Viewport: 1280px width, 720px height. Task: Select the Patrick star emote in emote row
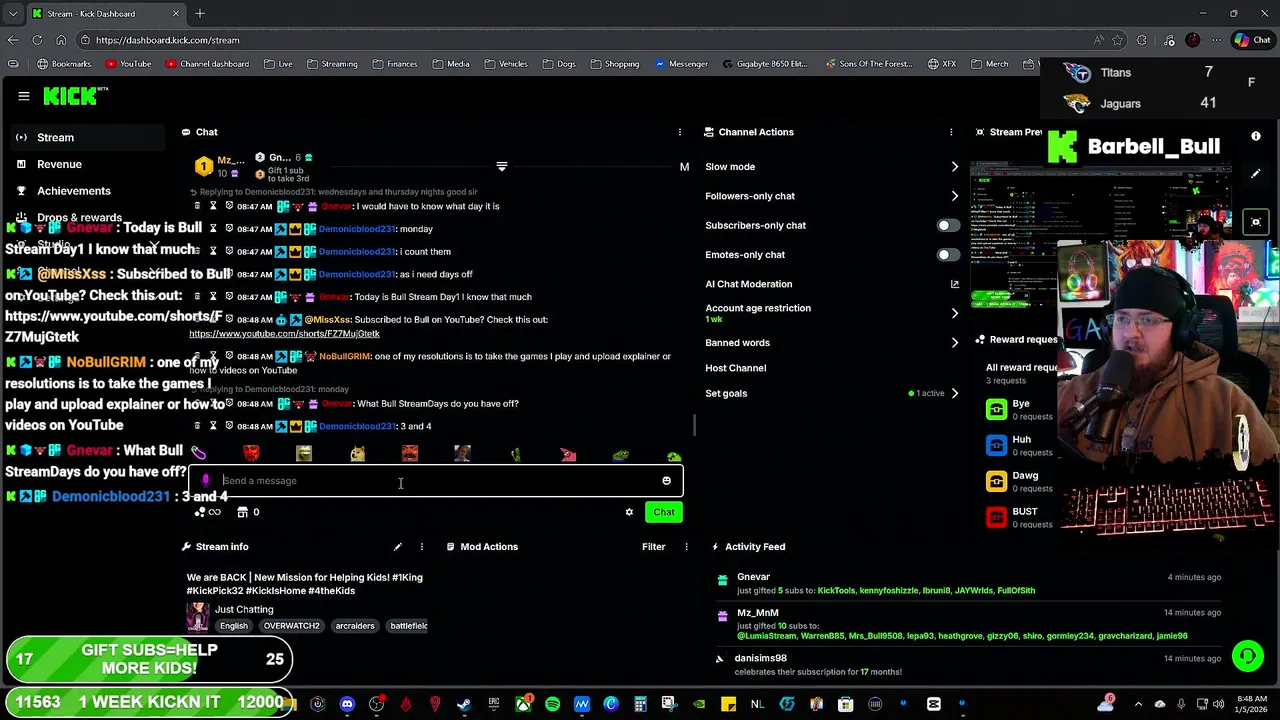coord(568,455)
